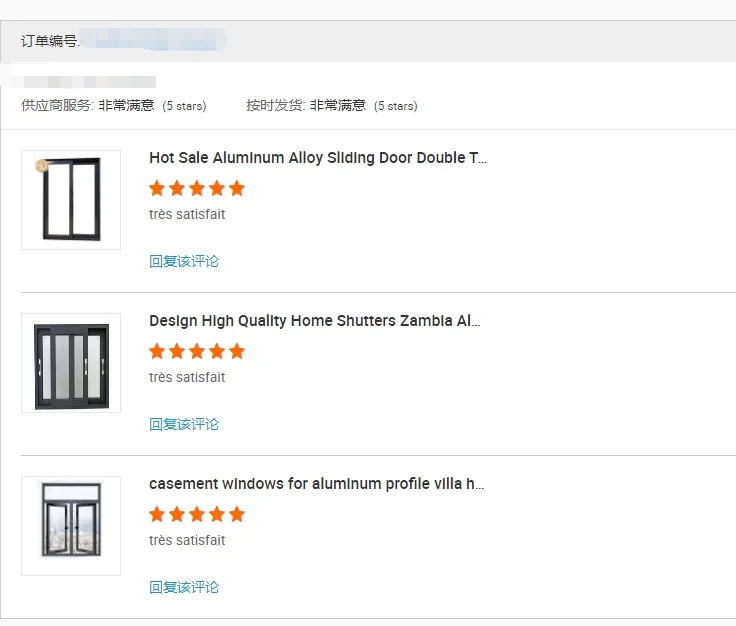This screenshot has width=736, height=626.
Task: Click the gold badge on sliding door thumbnail
Action: [x=41, y=165]
